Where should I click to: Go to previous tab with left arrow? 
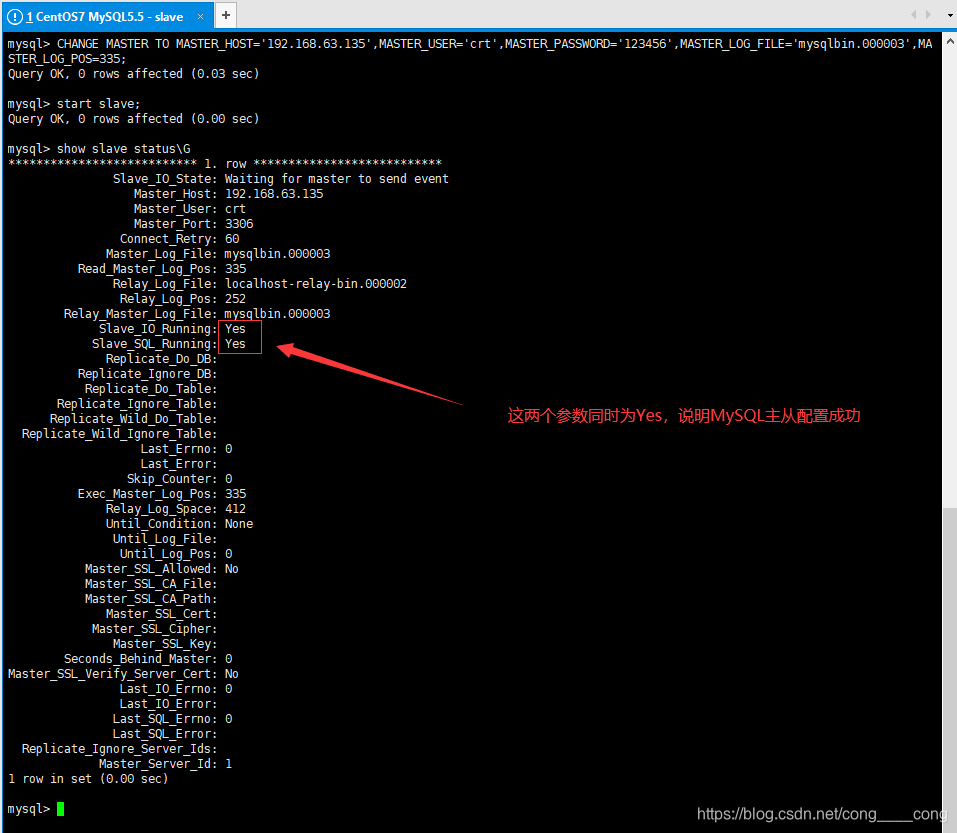click(913, 15)
